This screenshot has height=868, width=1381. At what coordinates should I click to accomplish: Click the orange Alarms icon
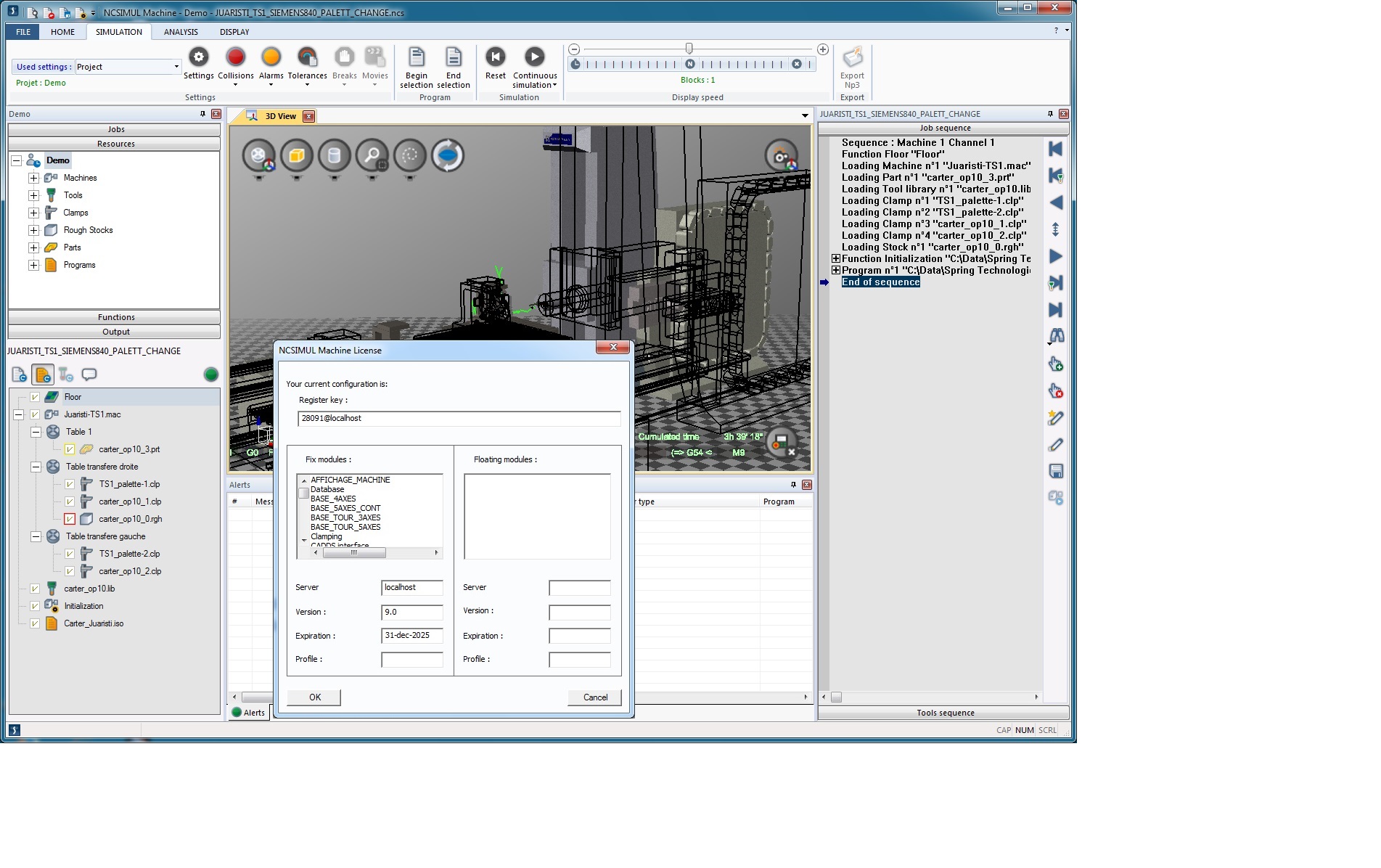coord(271,57)
